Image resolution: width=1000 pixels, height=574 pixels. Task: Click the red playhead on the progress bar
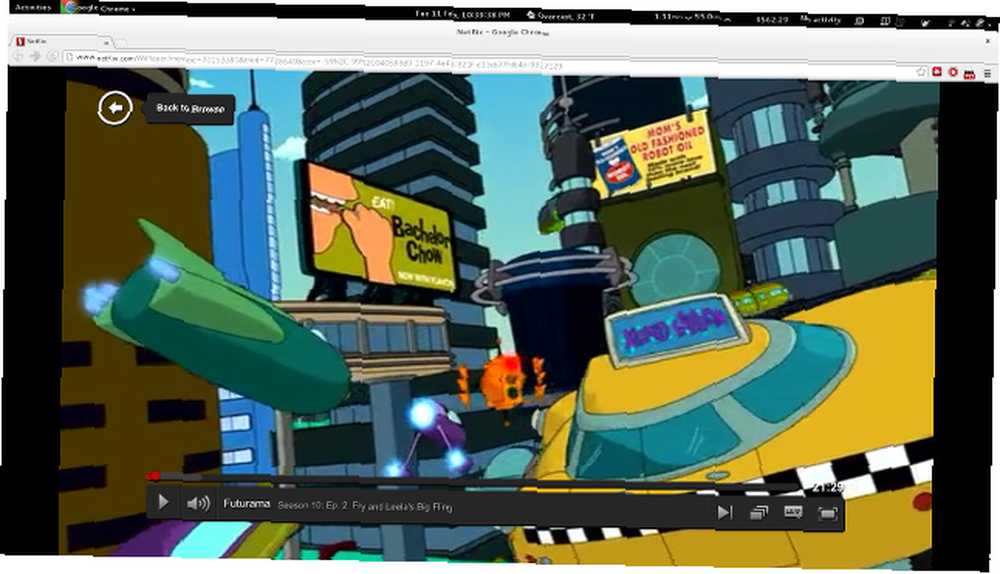[x=153, y=476]
